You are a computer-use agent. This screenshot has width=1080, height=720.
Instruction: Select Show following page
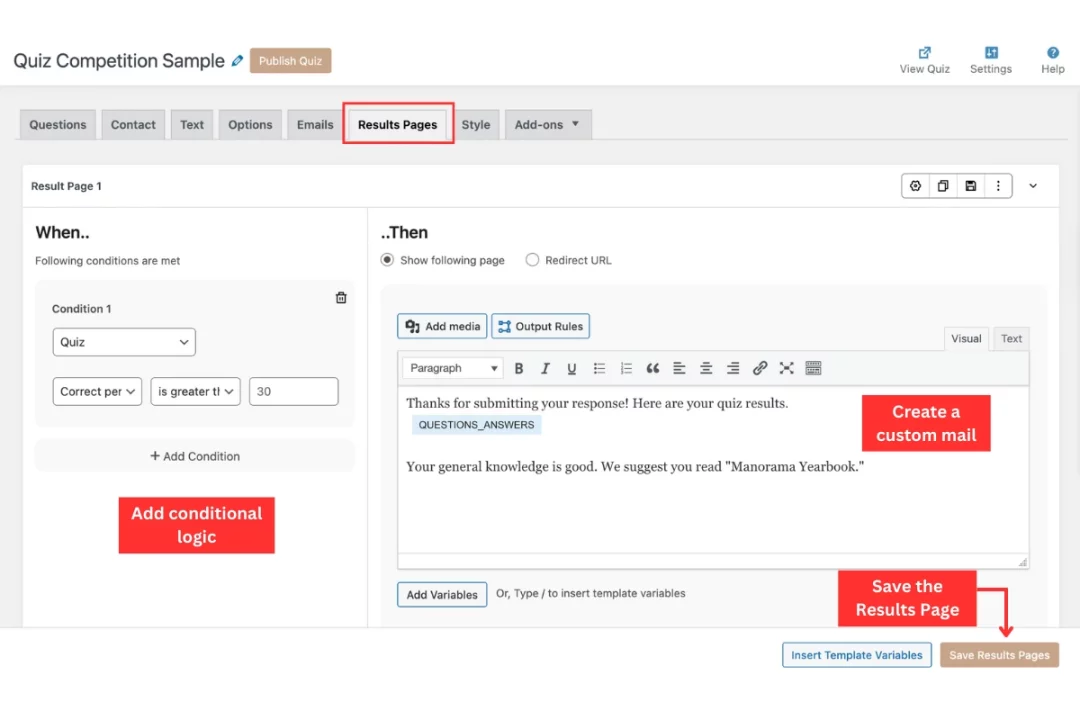[387, 260]
